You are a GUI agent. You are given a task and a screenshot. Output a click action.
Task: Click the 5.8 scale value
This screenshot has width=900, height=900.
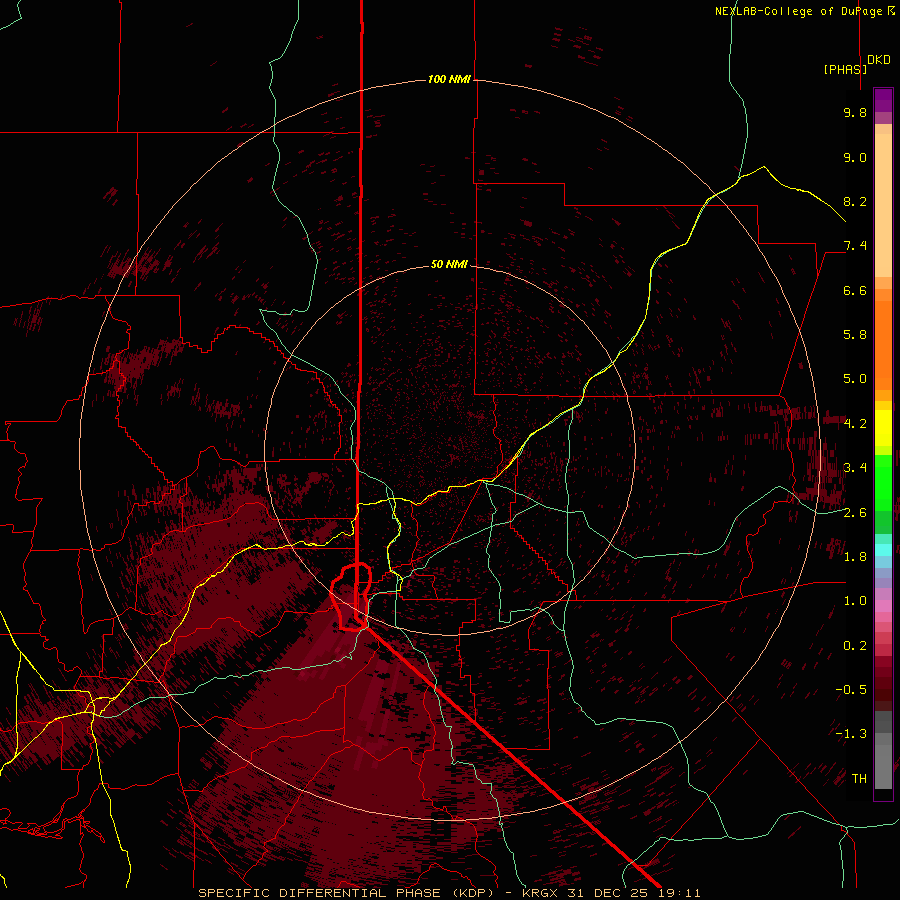click(855, 335)
